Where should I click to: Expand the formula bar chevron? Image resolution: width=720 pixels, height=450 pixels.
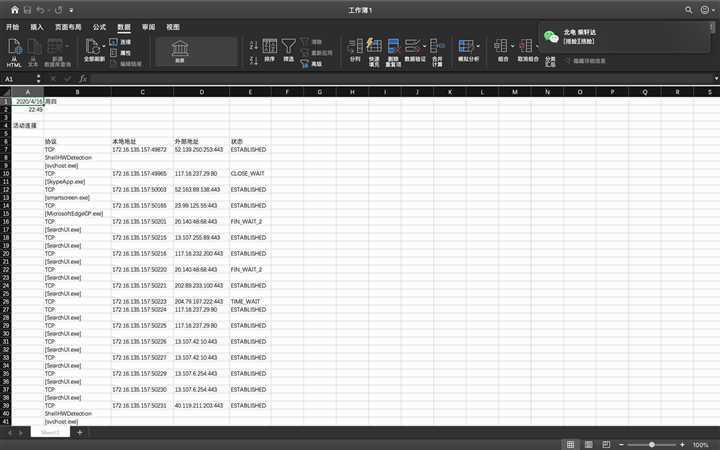[x=716, y=79]
